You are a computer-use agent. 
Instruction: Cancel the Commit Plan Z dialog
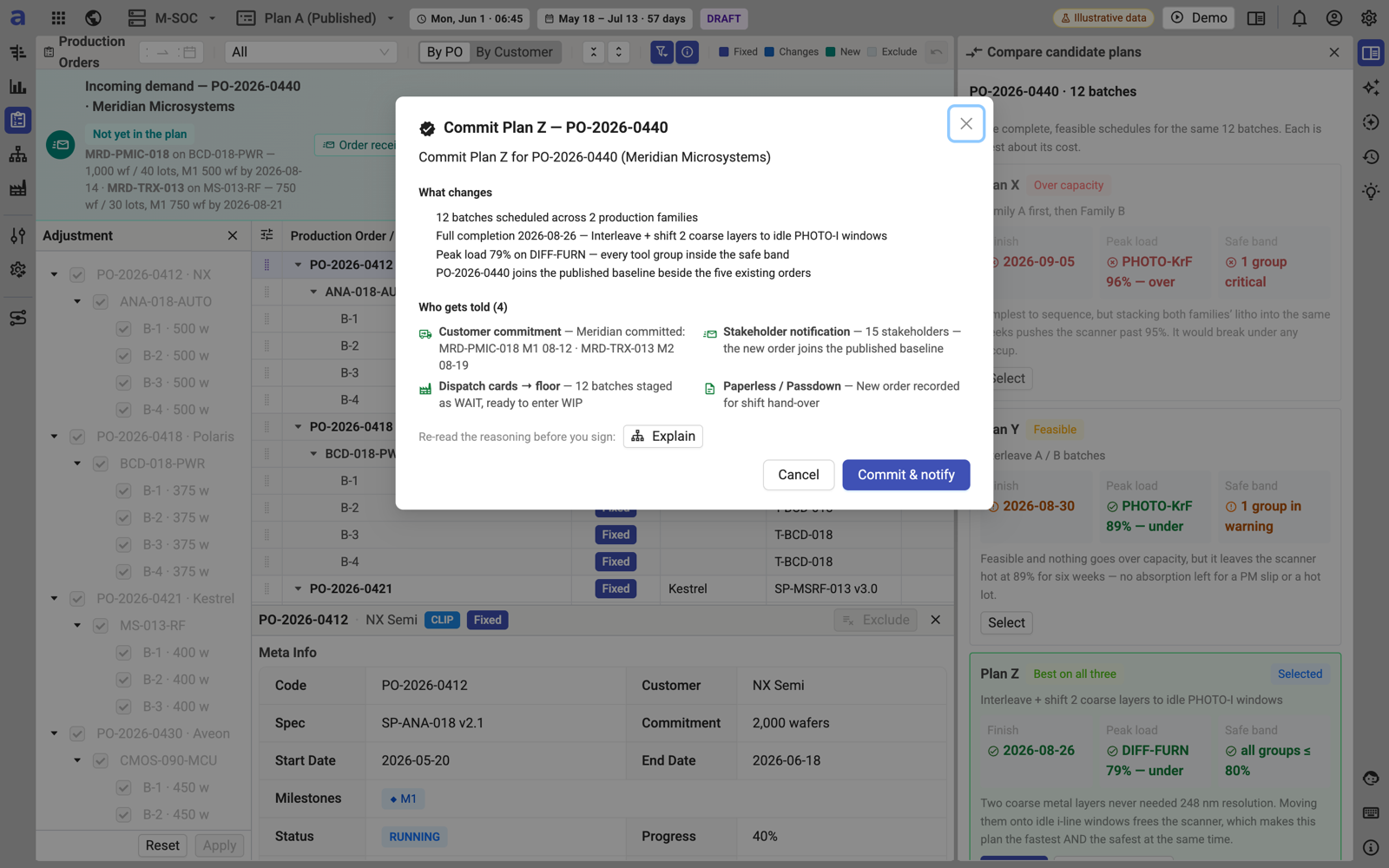point(798,475)
